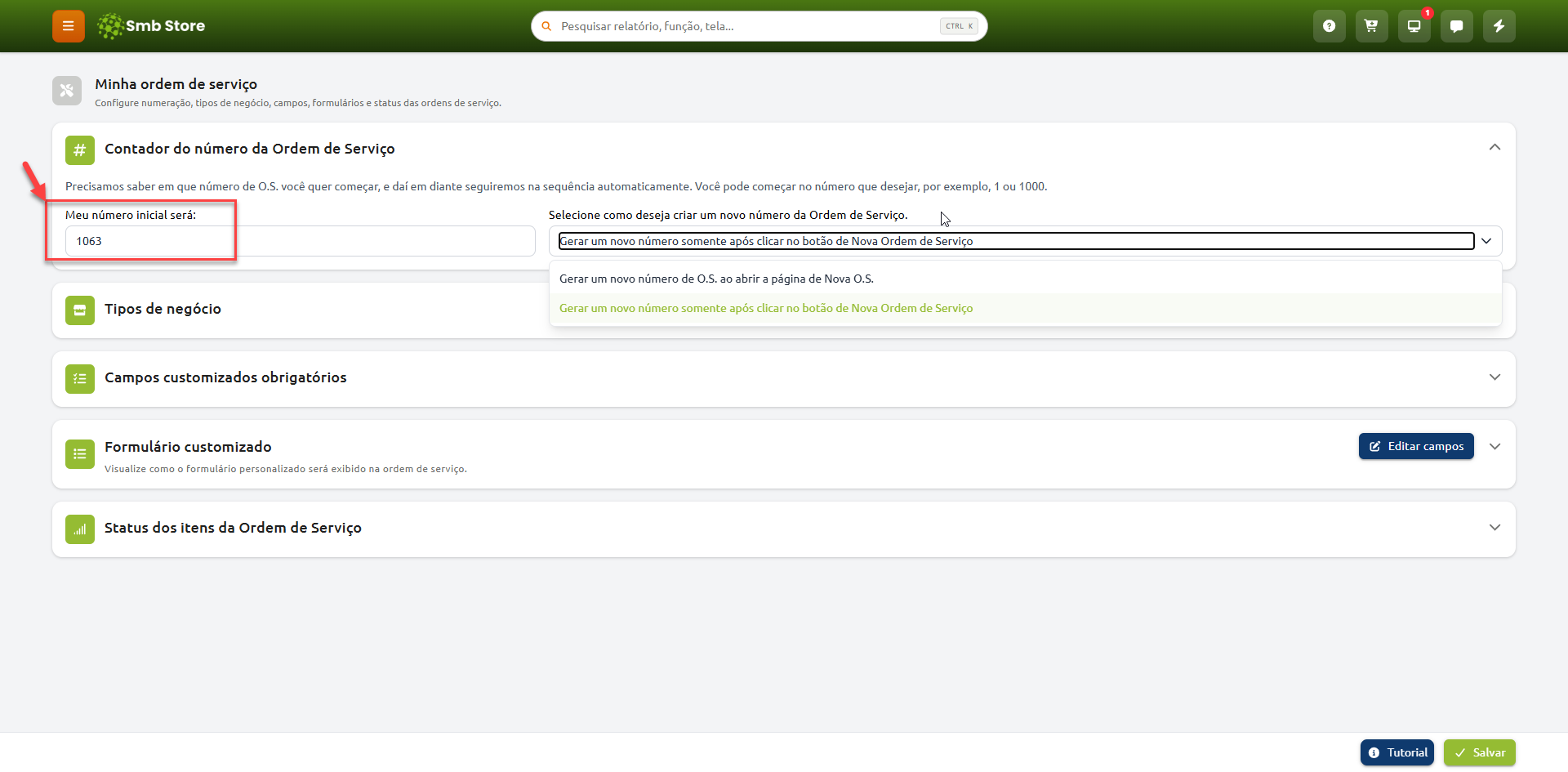Toggle the O.S. number mode dropdown arrow
Screen dimensions: 1568x772
1486,241
